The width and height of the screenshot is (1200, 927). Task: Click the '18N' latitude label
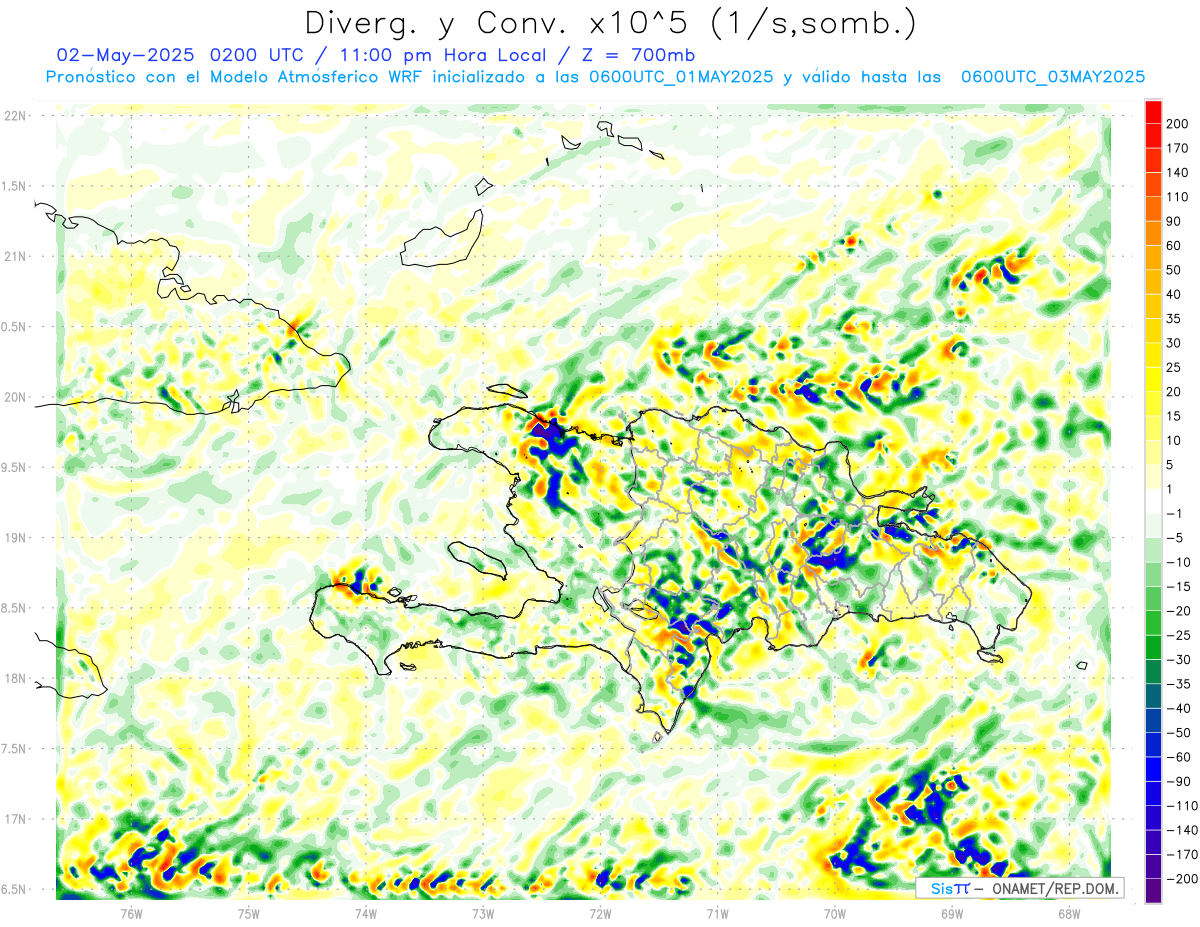click(x=15, y=678)
